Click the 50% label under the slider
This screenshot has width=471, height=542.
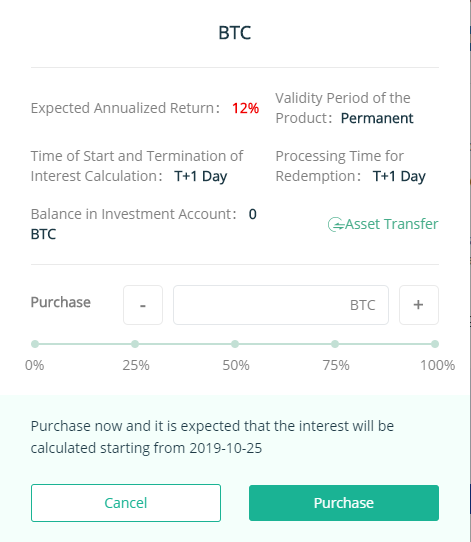pyautogui.click(x=236, y=365)
